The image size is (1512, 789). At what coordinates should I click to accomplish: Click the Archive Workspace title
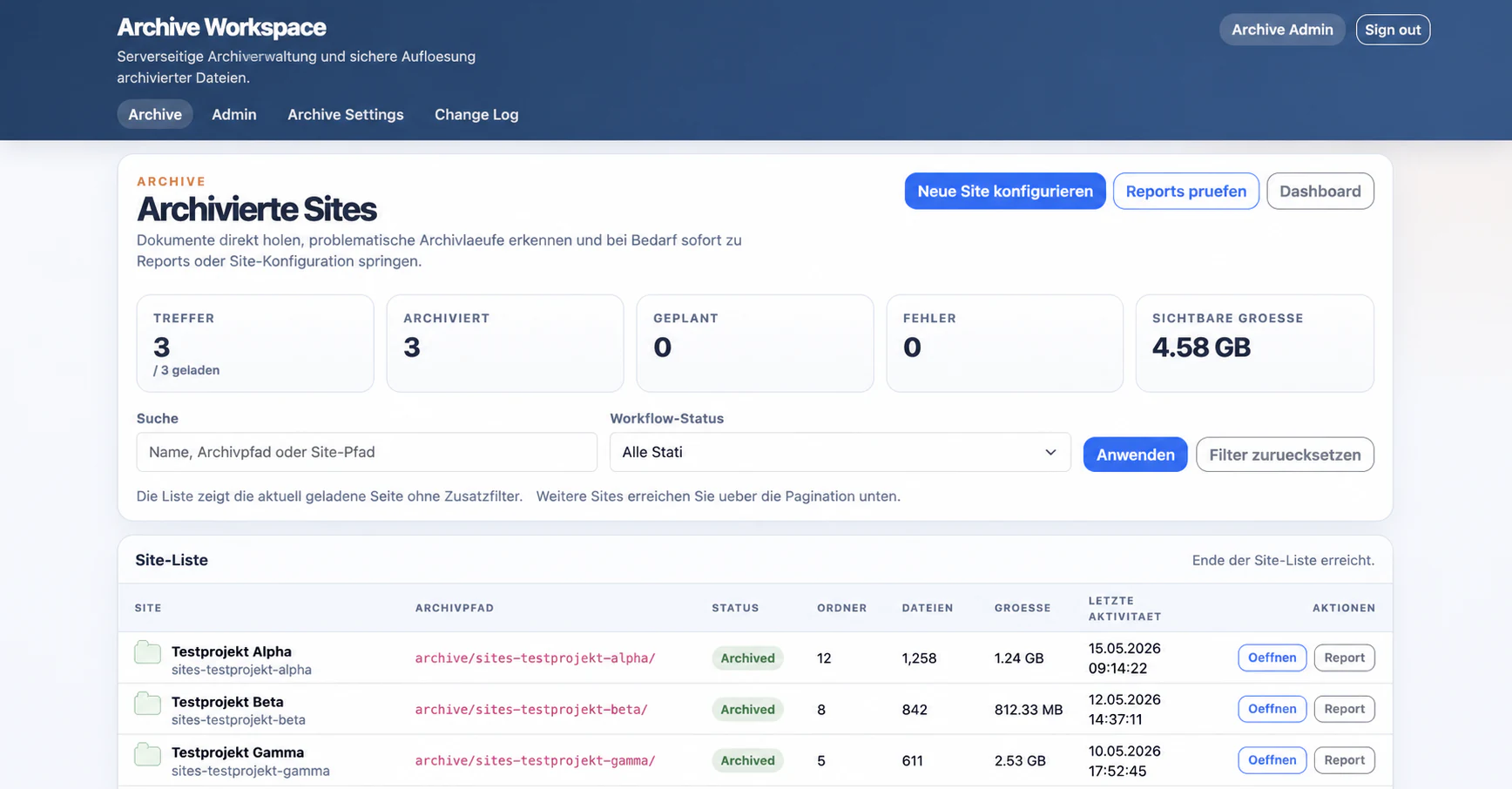click(221, 27)
